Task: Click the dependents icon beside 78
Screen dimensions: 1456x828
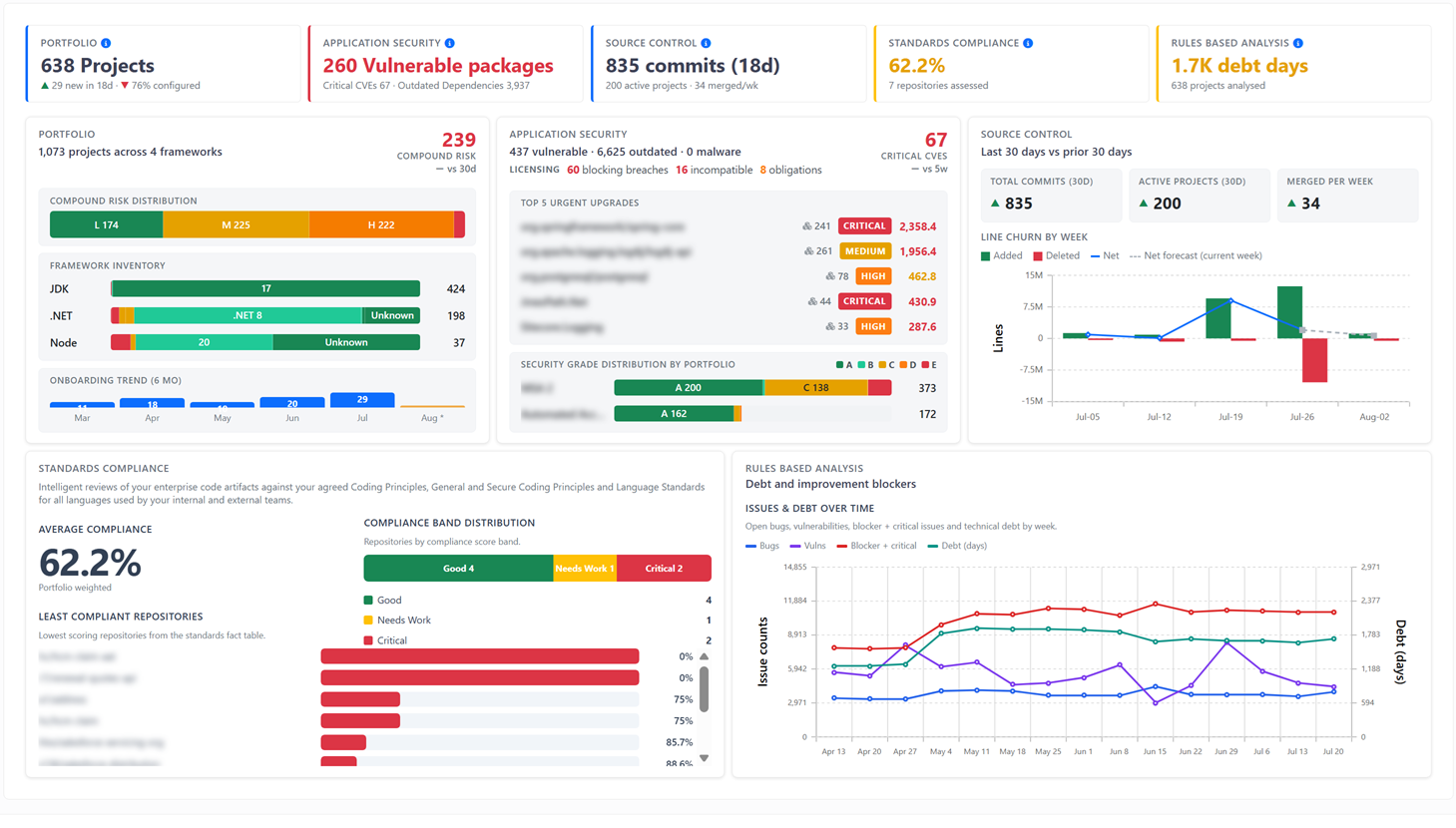Action: coord(830,276)
